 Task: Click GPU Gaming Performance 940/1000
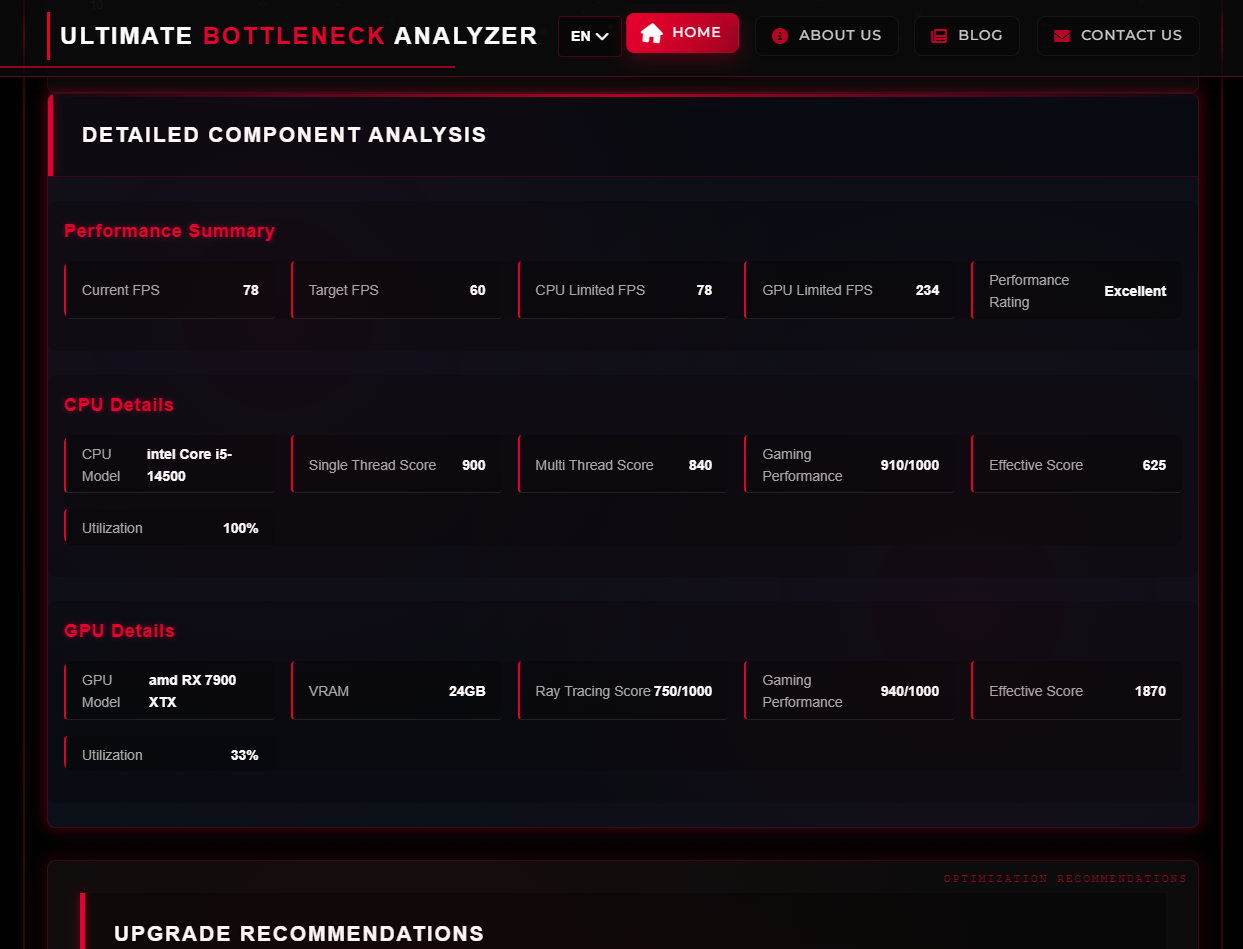pyautogui.click(x=910, y=691)
